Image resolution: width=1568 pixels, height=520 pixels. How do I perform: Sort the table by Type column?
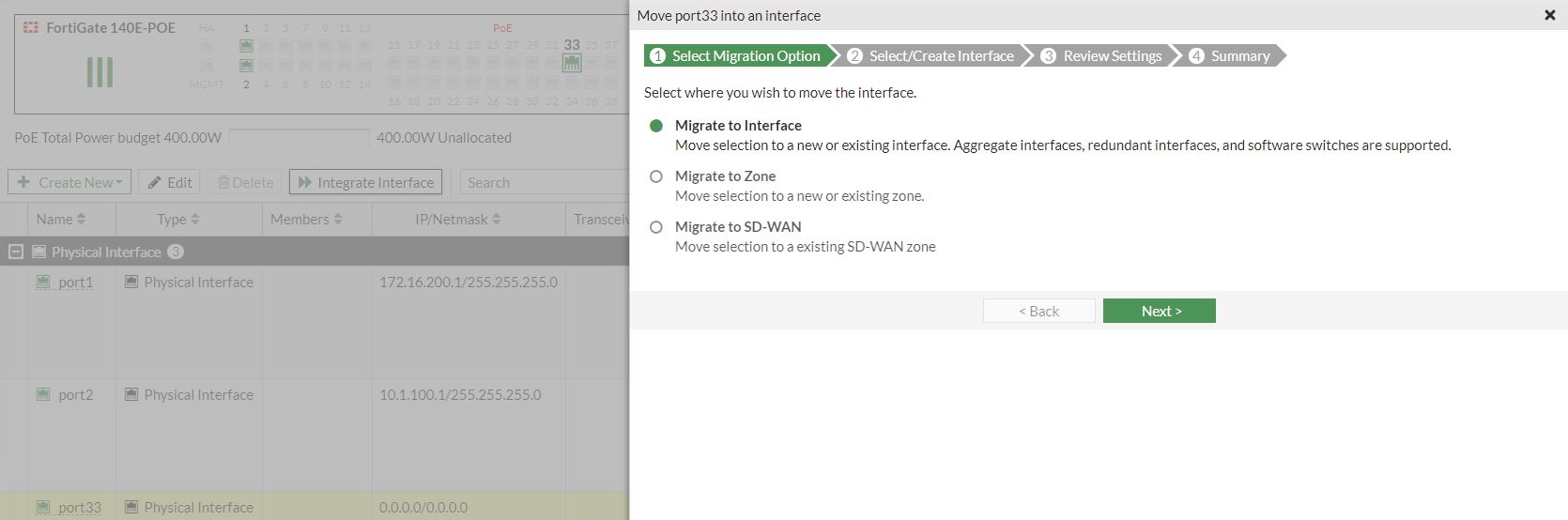pos(178,219)
